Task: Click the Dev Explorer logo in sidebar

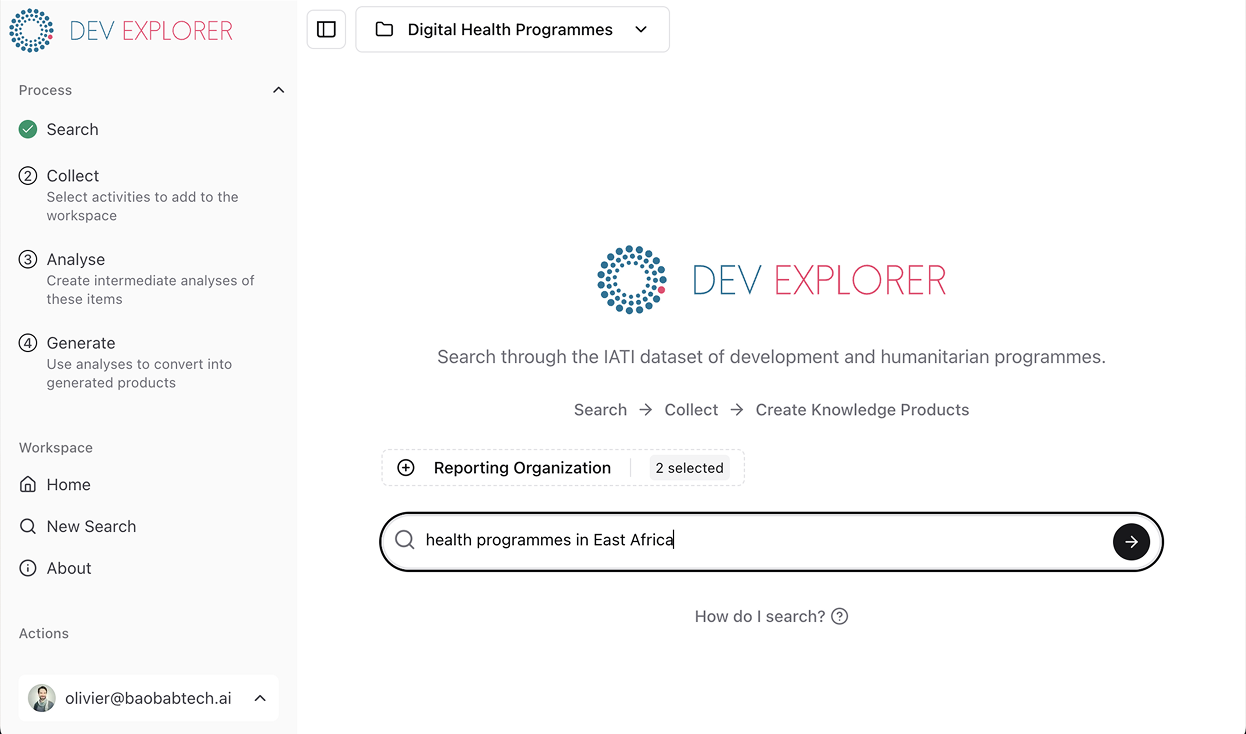Action: (x=120, y=30)
